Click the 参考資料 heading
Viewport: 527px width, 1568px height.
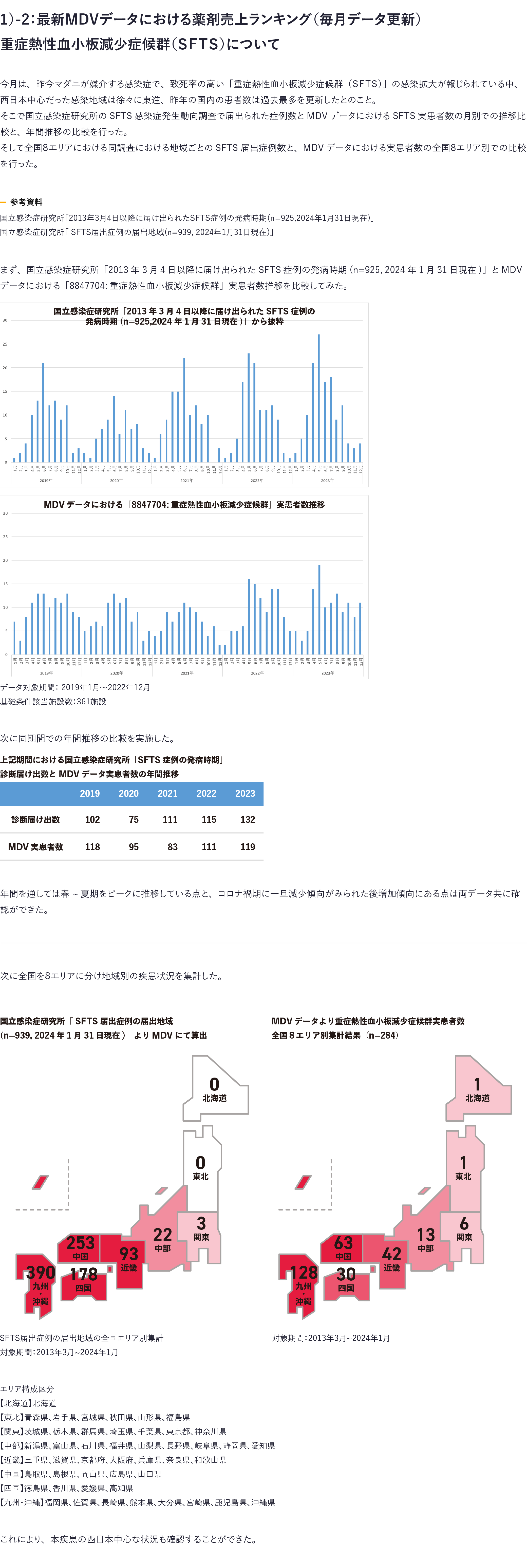coord(26,202)
